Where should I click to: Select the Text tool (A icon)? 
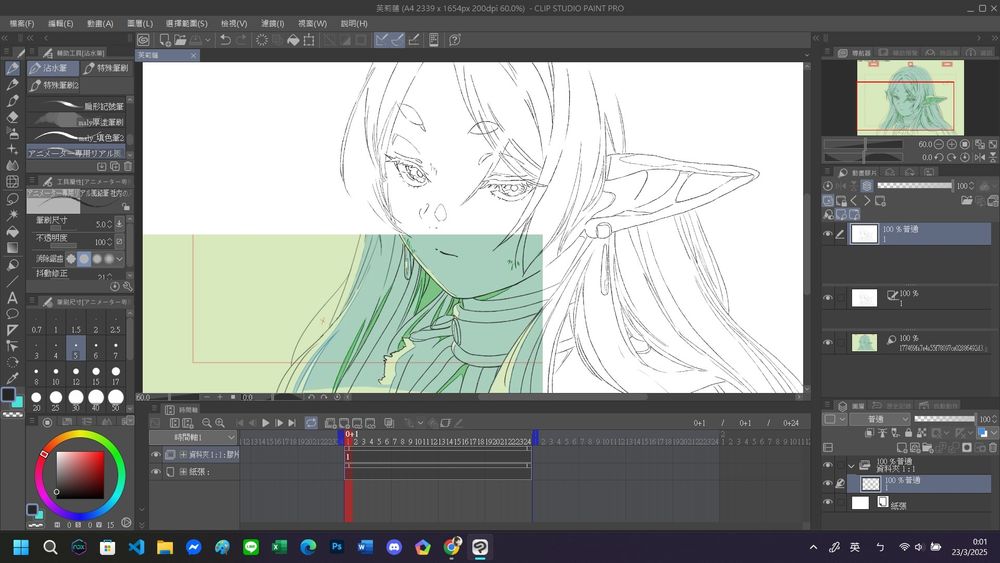[13, 297]
